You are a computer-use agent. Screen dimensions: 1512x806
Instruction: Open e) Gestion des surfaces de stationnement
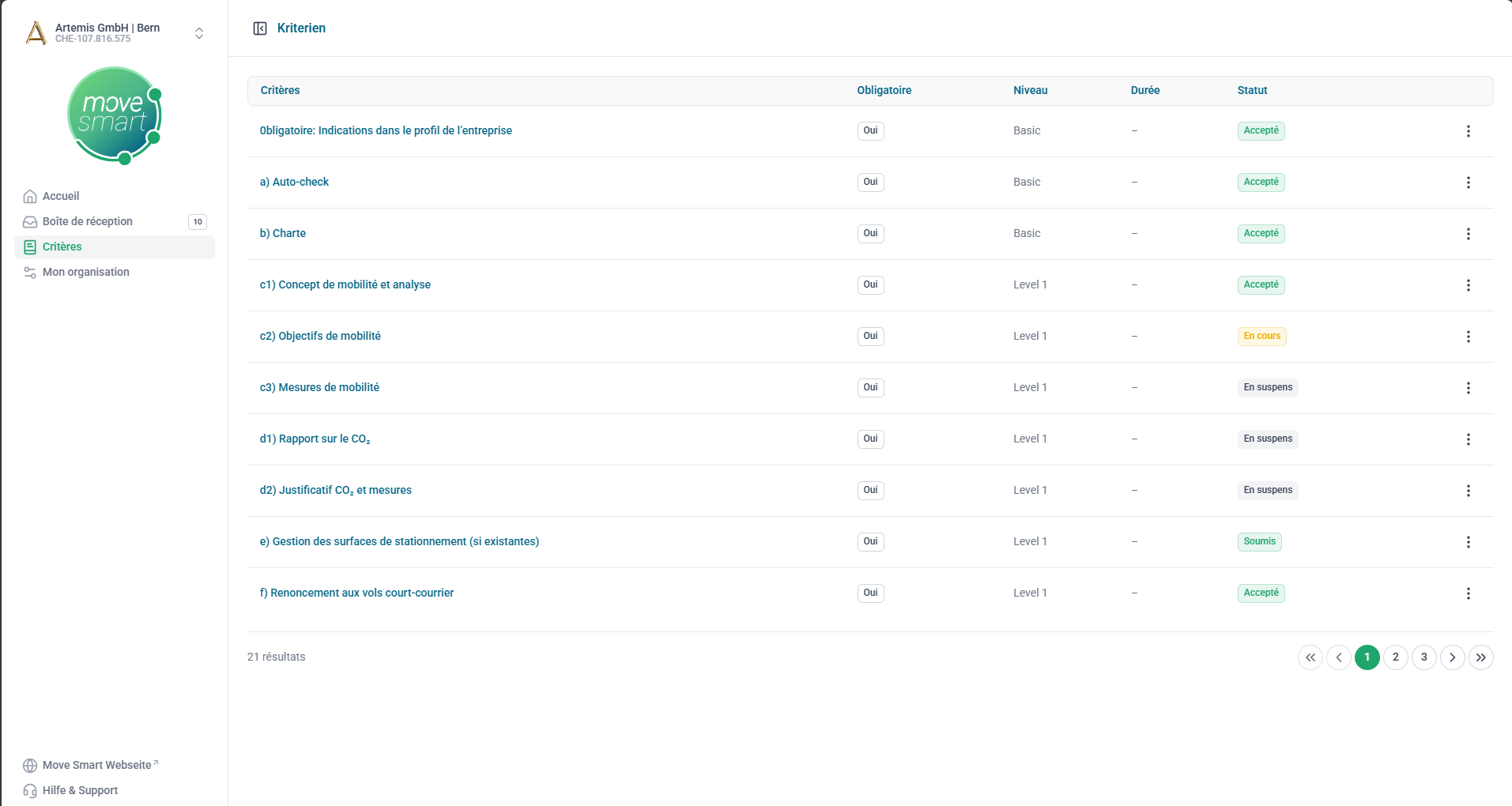point(399,541)
